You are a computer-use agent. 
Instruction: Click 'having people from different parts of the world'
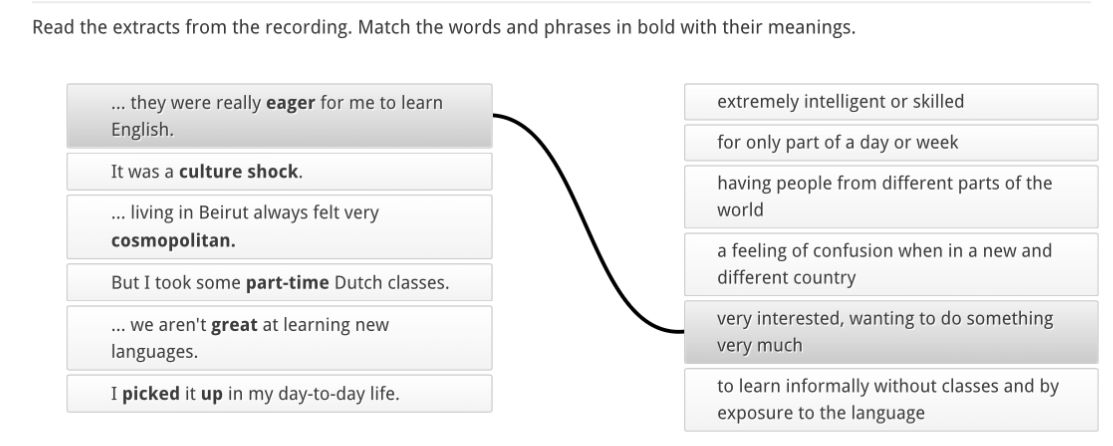pos(890,196)
